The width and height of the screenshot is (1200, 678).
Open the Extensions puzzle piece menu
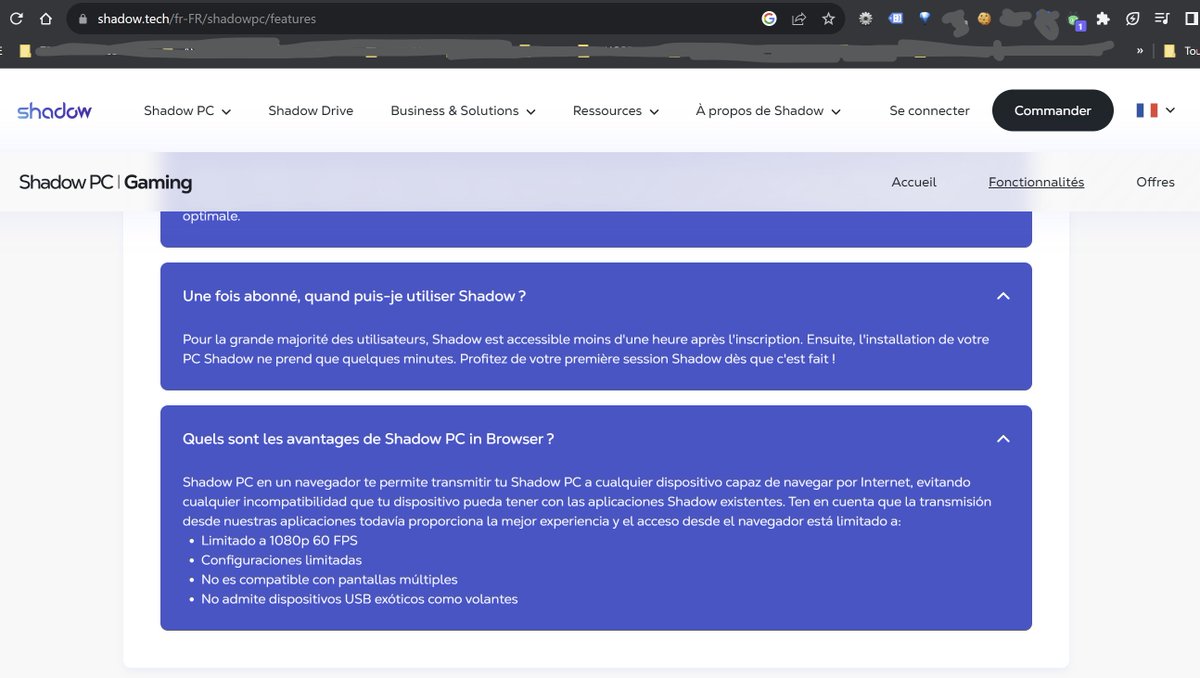click(1103, 18)
